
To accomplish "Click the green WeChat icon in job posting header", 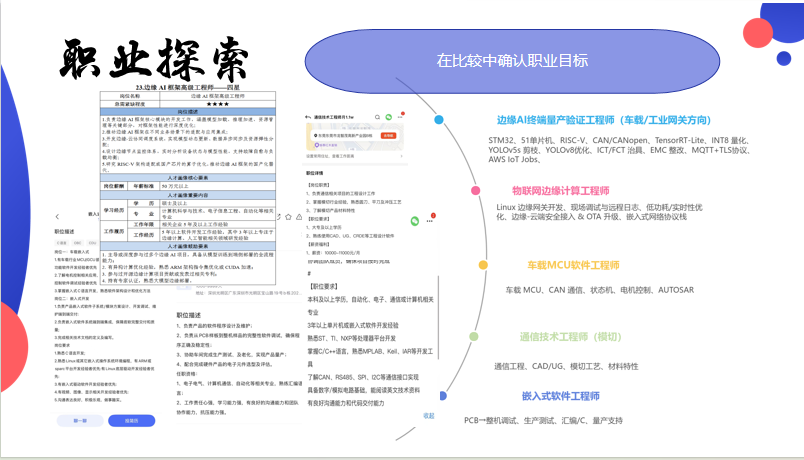I will click(391, 118).
